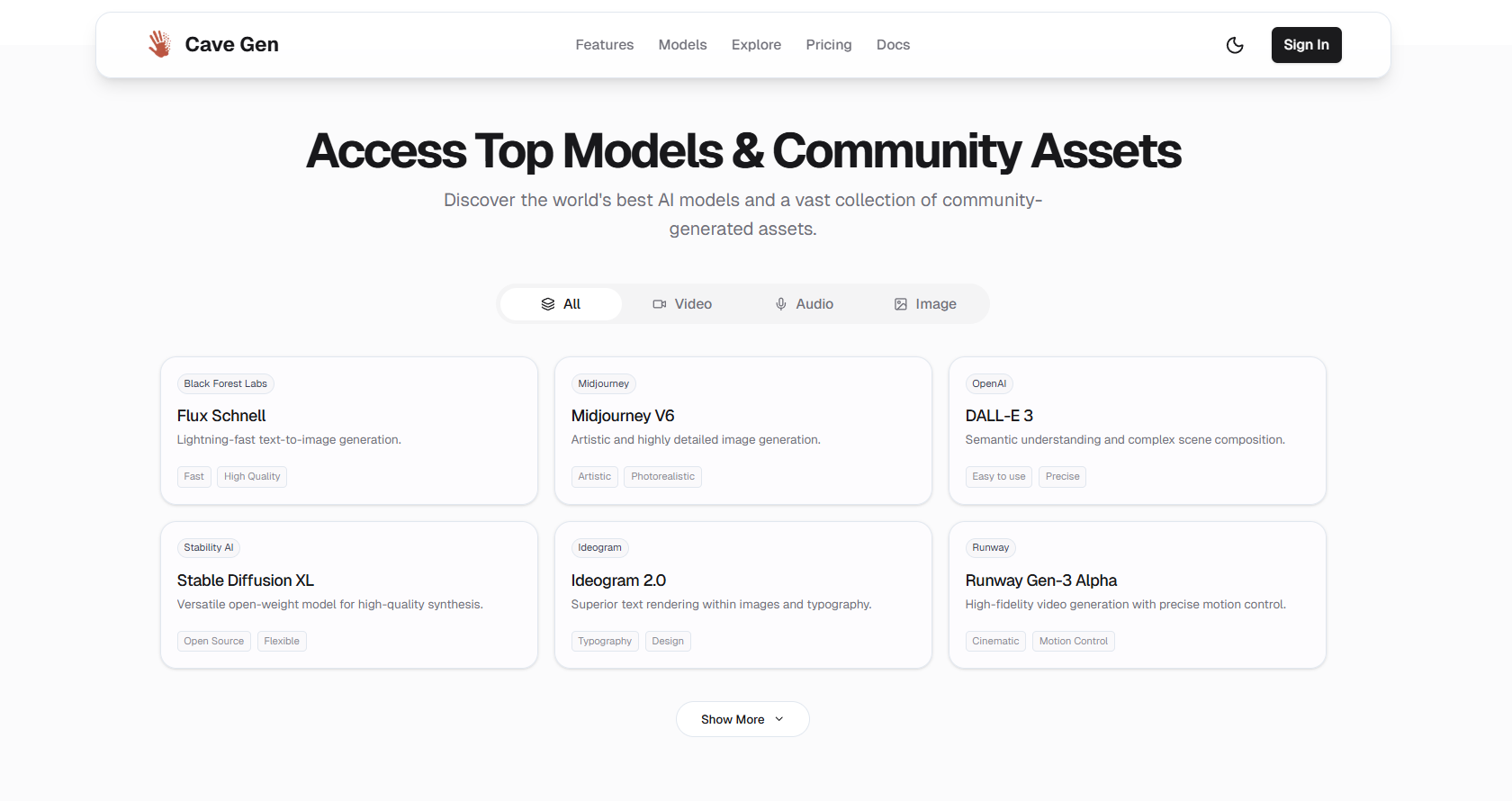
Task: Click the Fast tag on Flux Schnell
Action: [x=194, y=476]
